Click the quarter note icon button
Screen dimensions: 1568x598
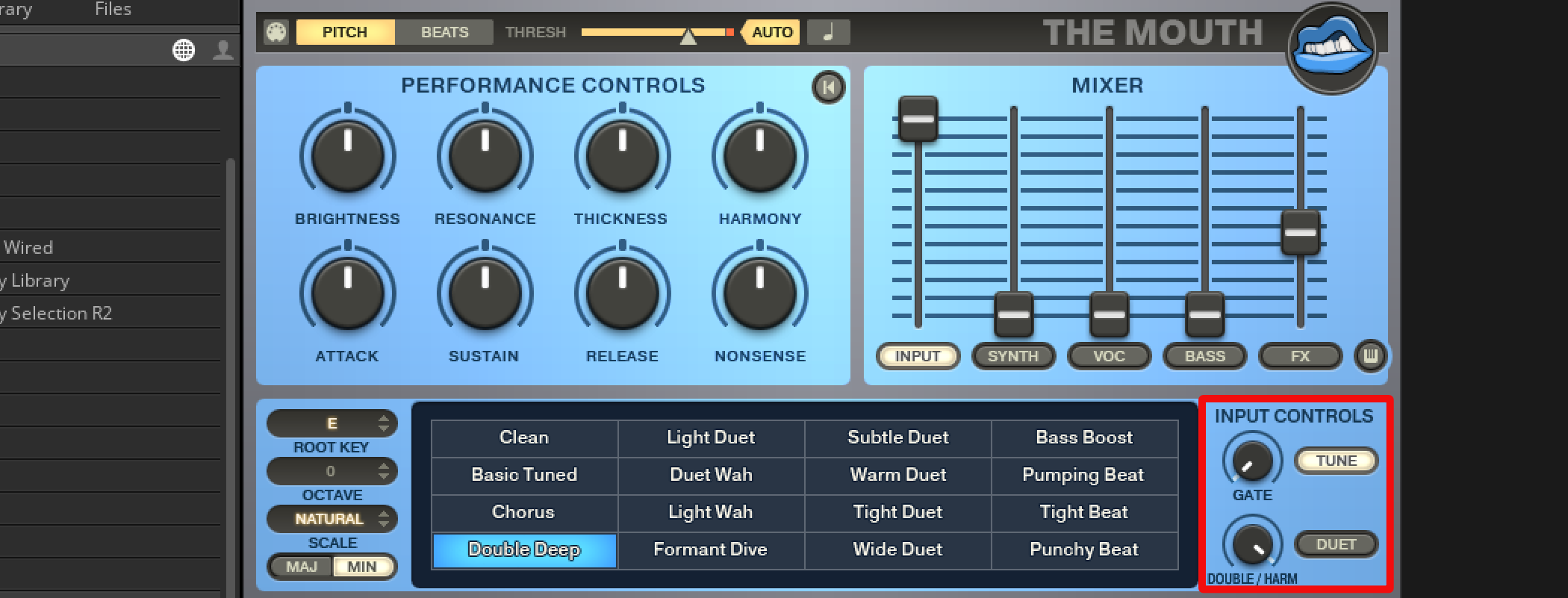(828, 32)
